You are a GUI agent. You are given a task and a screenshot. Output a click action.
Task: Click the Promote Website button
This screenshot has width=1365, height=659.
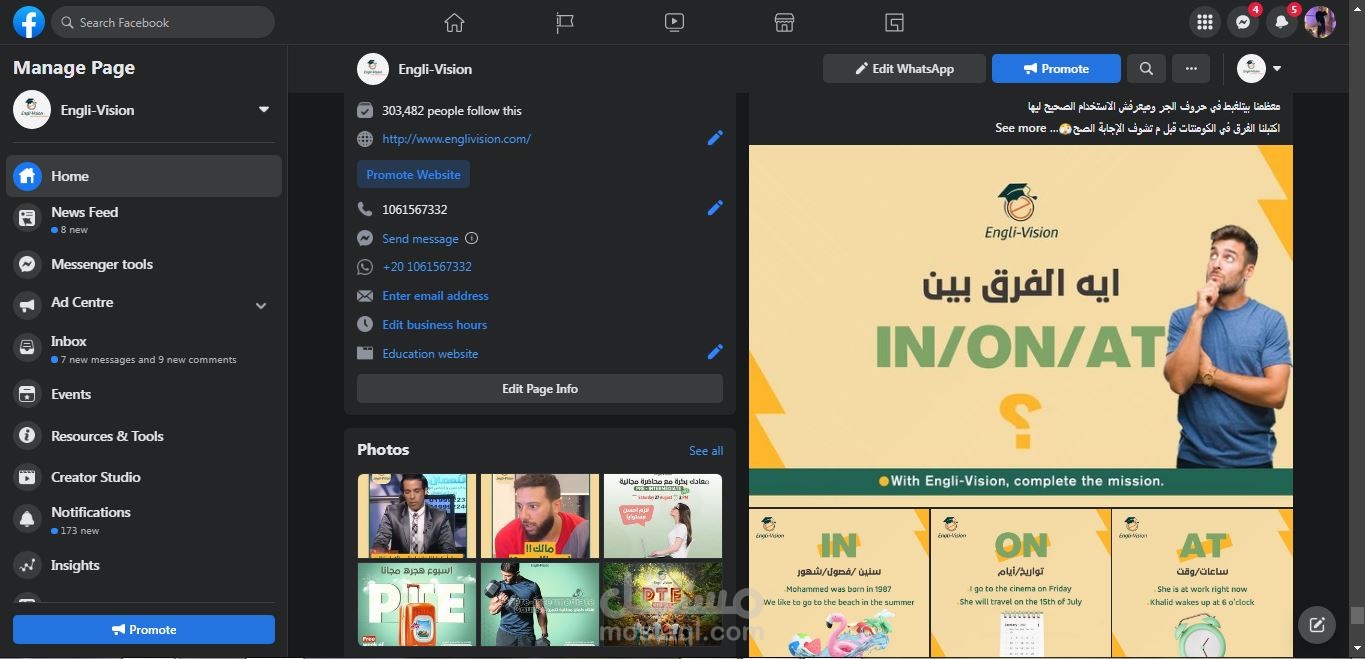[413, 174]
